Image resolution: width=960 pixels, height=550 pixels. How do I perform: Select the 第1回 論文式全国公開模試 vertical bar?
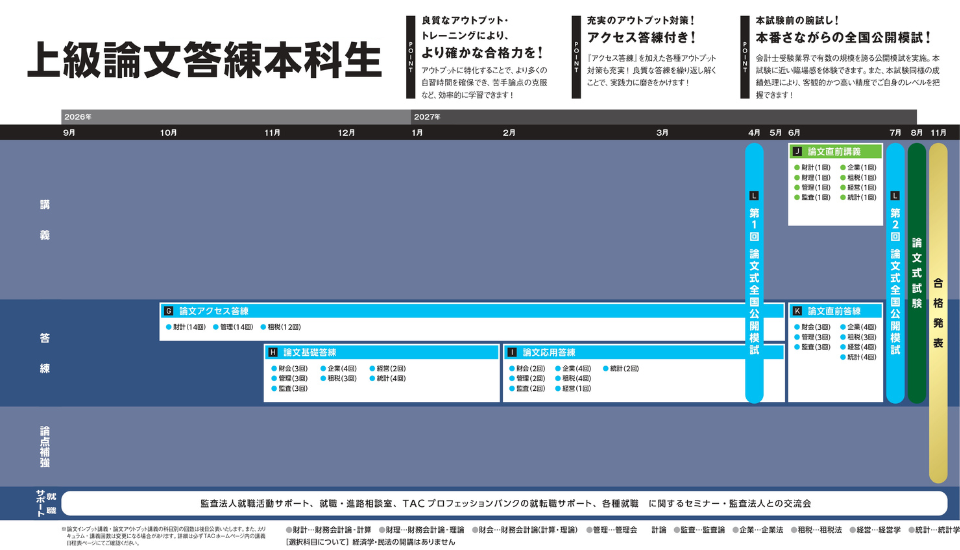pyautogui.click(x=754, y=273)
